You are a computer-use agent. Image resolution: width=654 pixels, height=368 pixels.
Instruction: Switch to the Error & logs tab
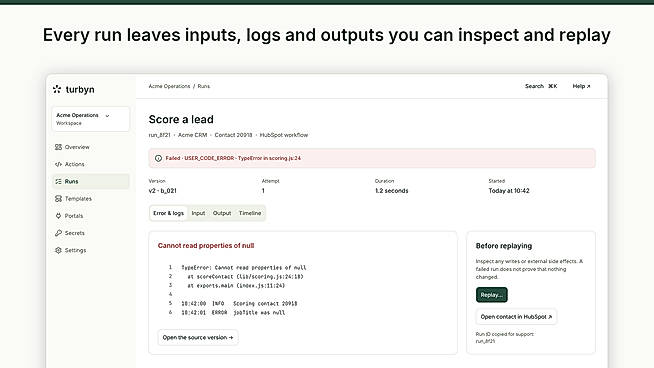[x=169, y=213]
